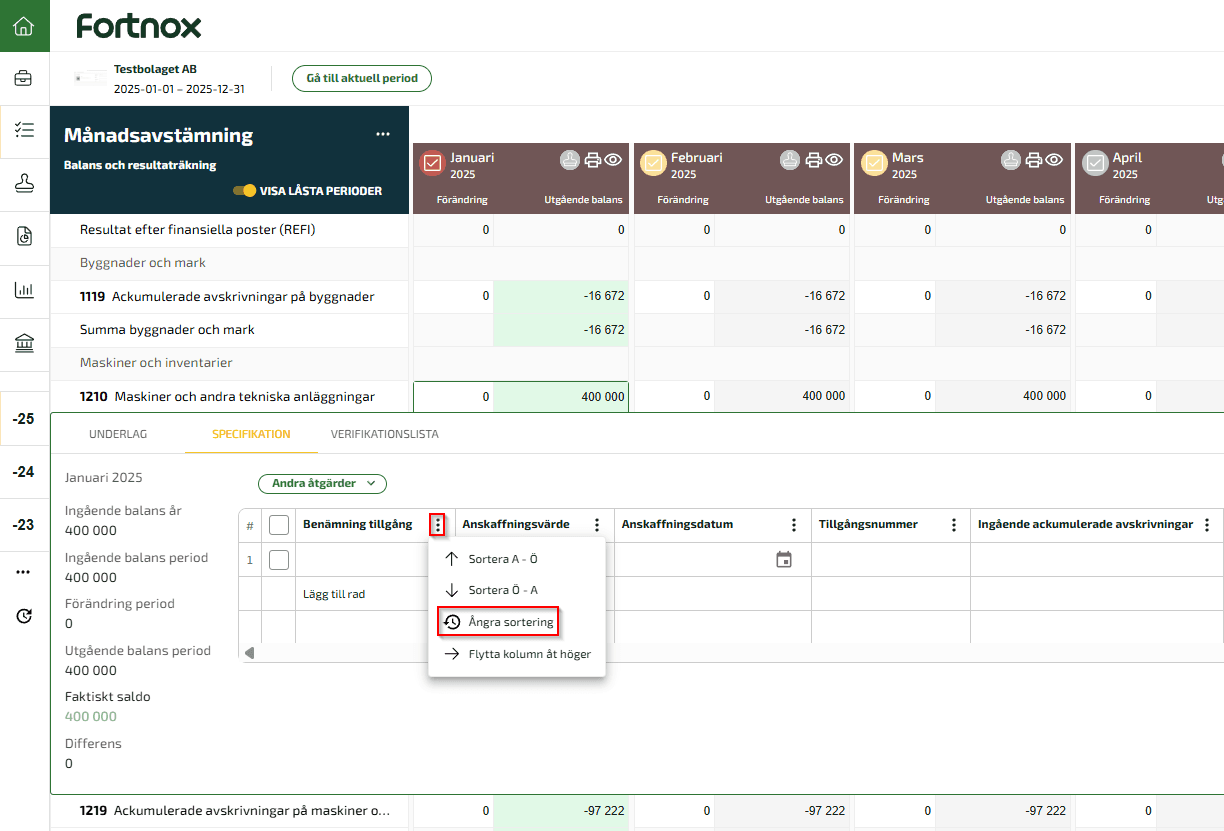Click the stamp icon for Januari
Image resolution: width=1224 pixels, height=831 pixels.
click(x=569, y=160)
